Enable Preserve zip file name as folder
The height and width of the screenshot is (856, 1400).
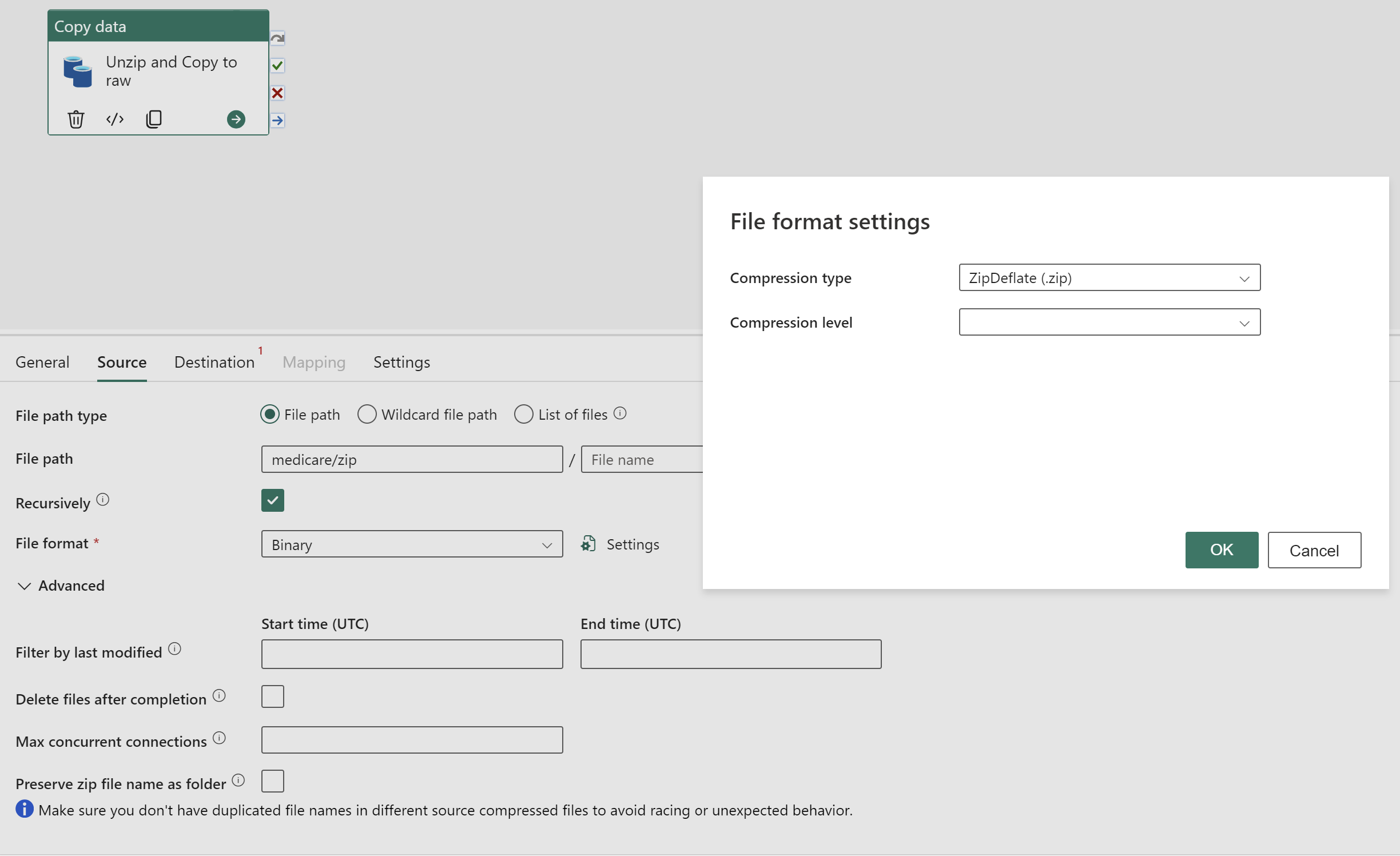[x=273, y=781]
